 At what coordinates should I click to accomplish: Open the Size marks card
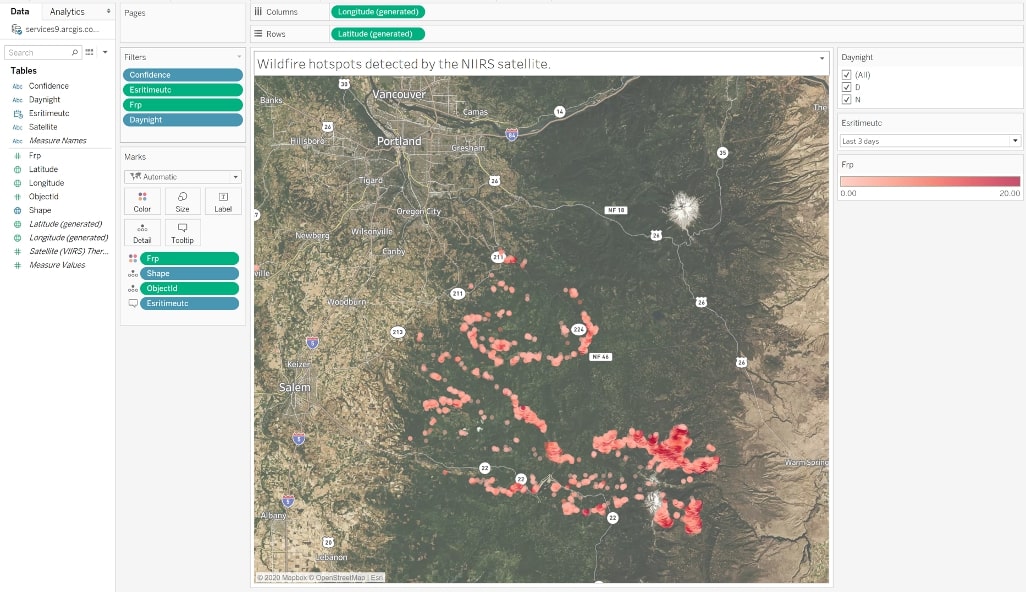[183, 201]
